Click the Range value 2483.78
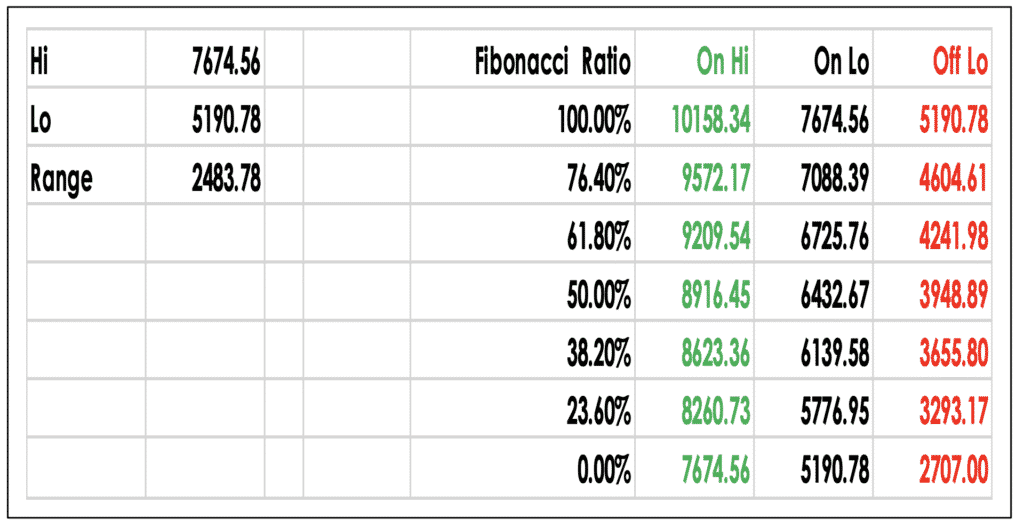This screenshot has width=1024, height=528. pyautogui.click(x=226, y=179)
